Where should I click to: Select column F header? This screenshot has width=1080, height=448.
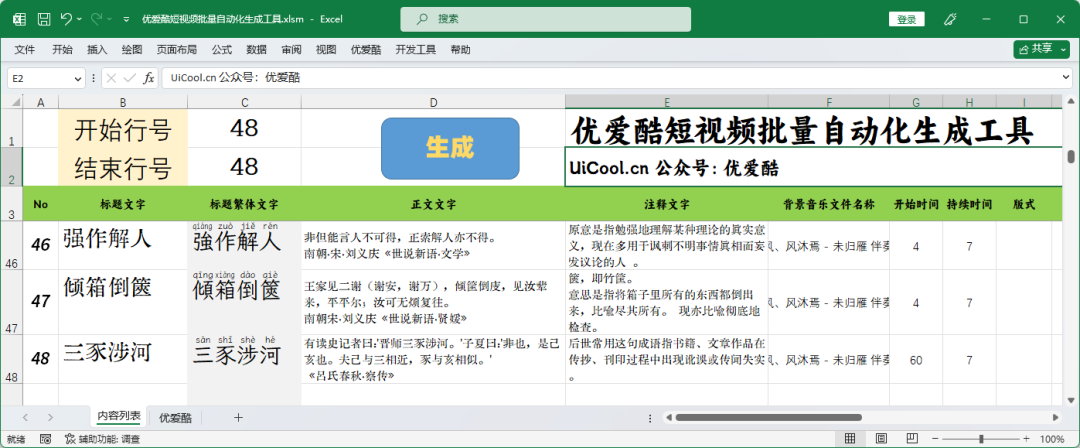pyautogui.click(x=829, y=102)
